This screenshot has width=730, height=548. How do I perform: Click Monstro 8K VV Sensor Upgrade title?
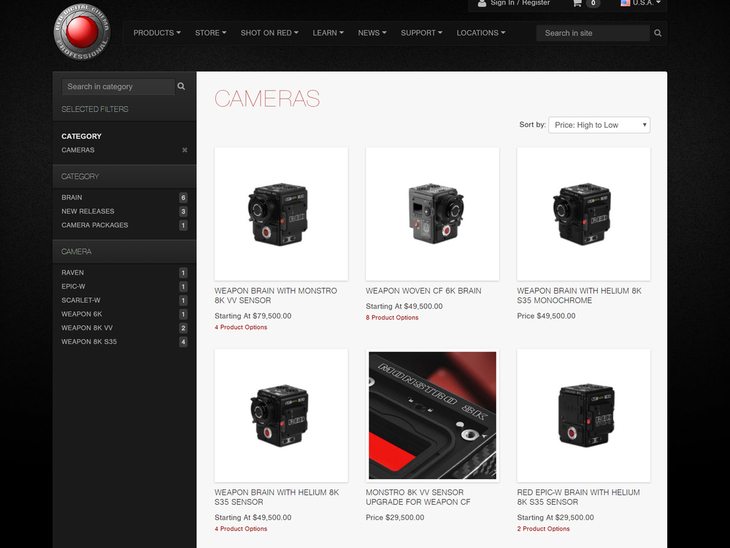(418, 497)
